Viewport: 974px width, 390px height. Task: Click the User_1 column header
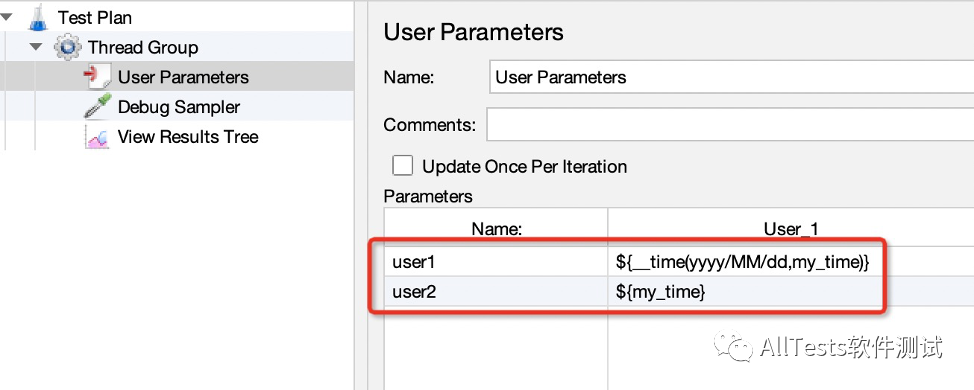click(x=791, y=229)
